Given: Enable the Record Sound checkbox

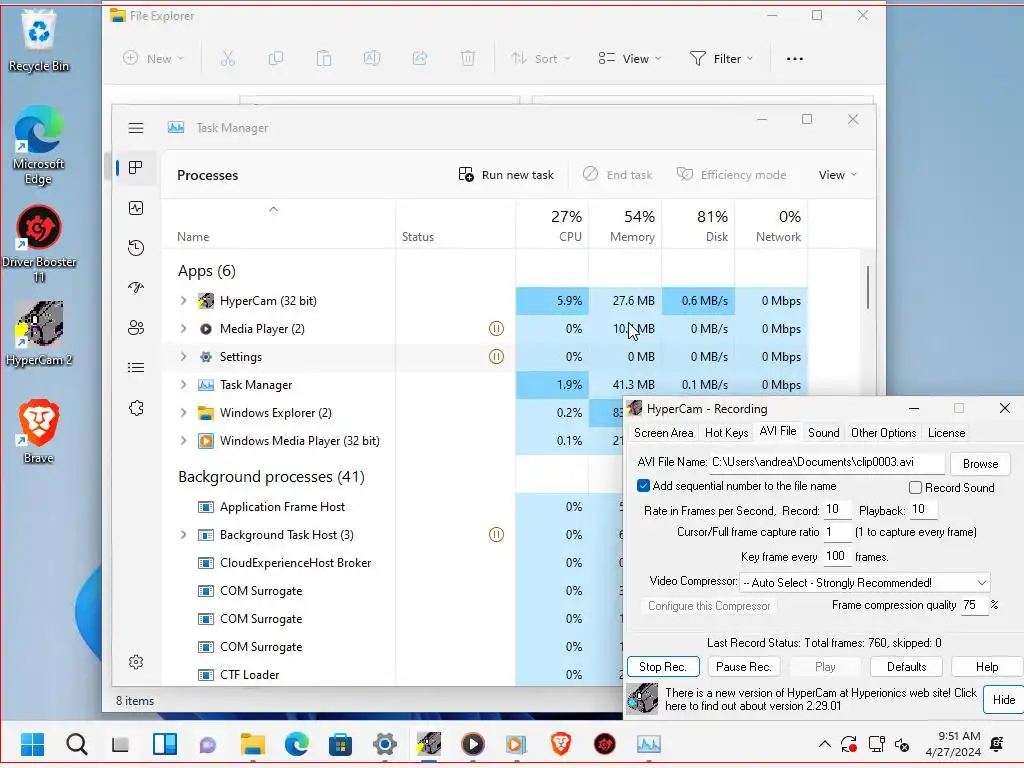Looking at the screenshot, I should click(916, 488).
